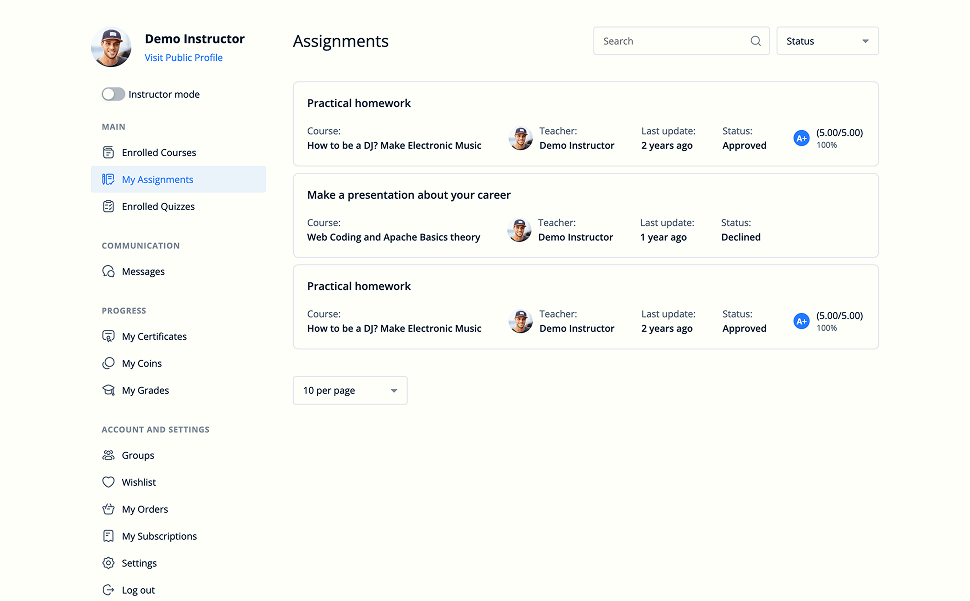
Task: Click the My Coins icon
Action: (109, 364)
